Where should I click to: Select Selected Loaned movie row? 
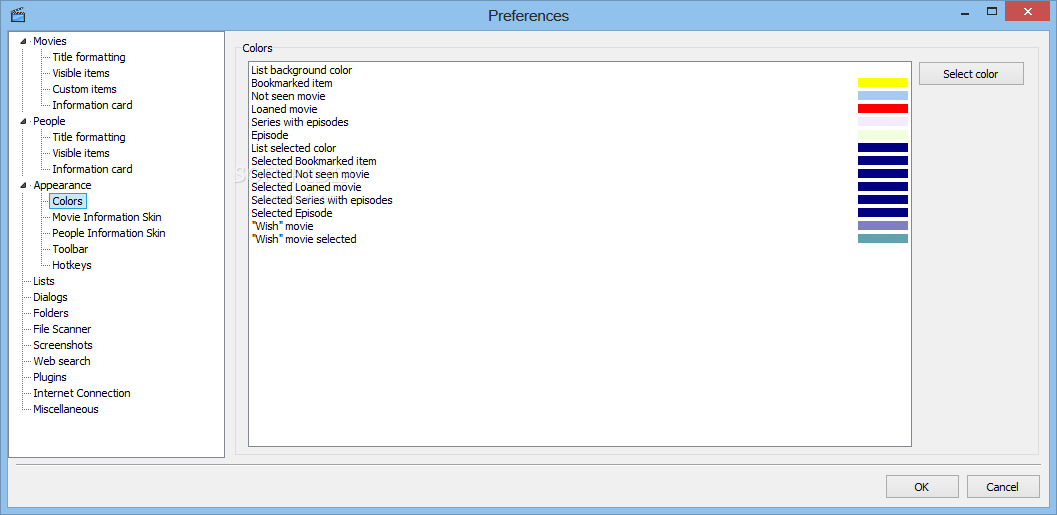(580, 187)
